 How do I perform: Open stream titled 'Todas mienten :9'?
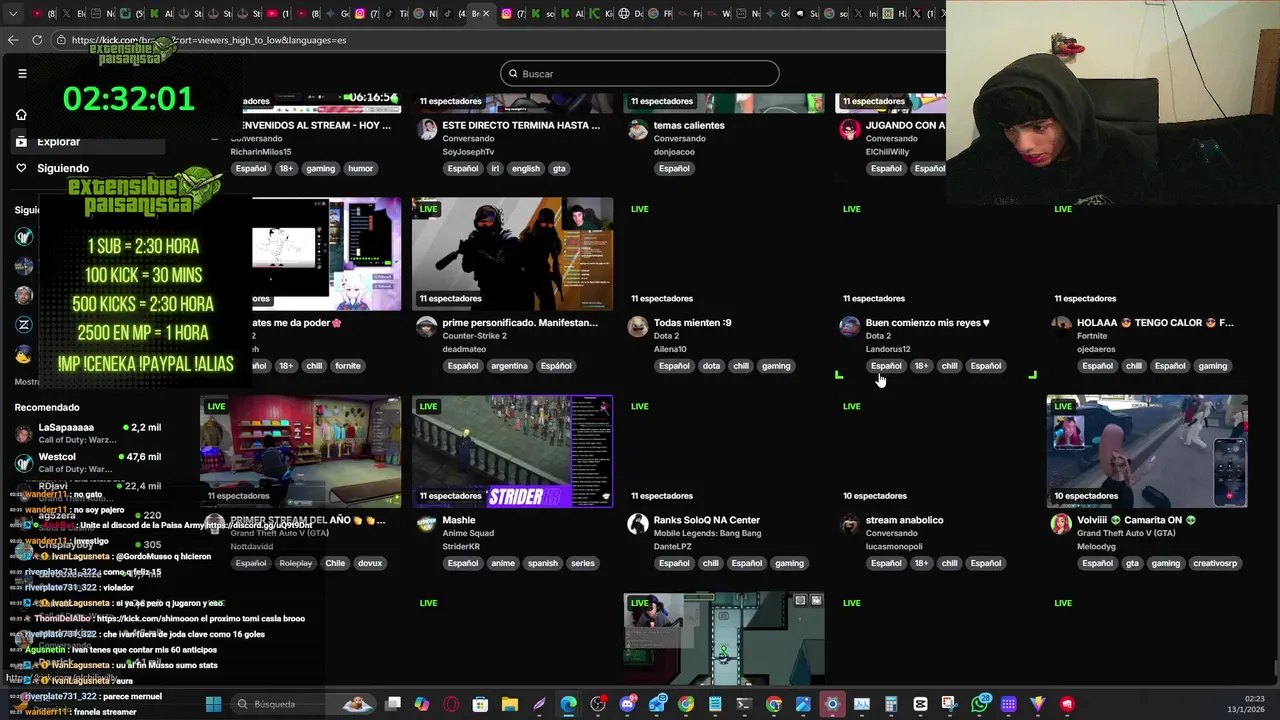click(x=692, y=323)
